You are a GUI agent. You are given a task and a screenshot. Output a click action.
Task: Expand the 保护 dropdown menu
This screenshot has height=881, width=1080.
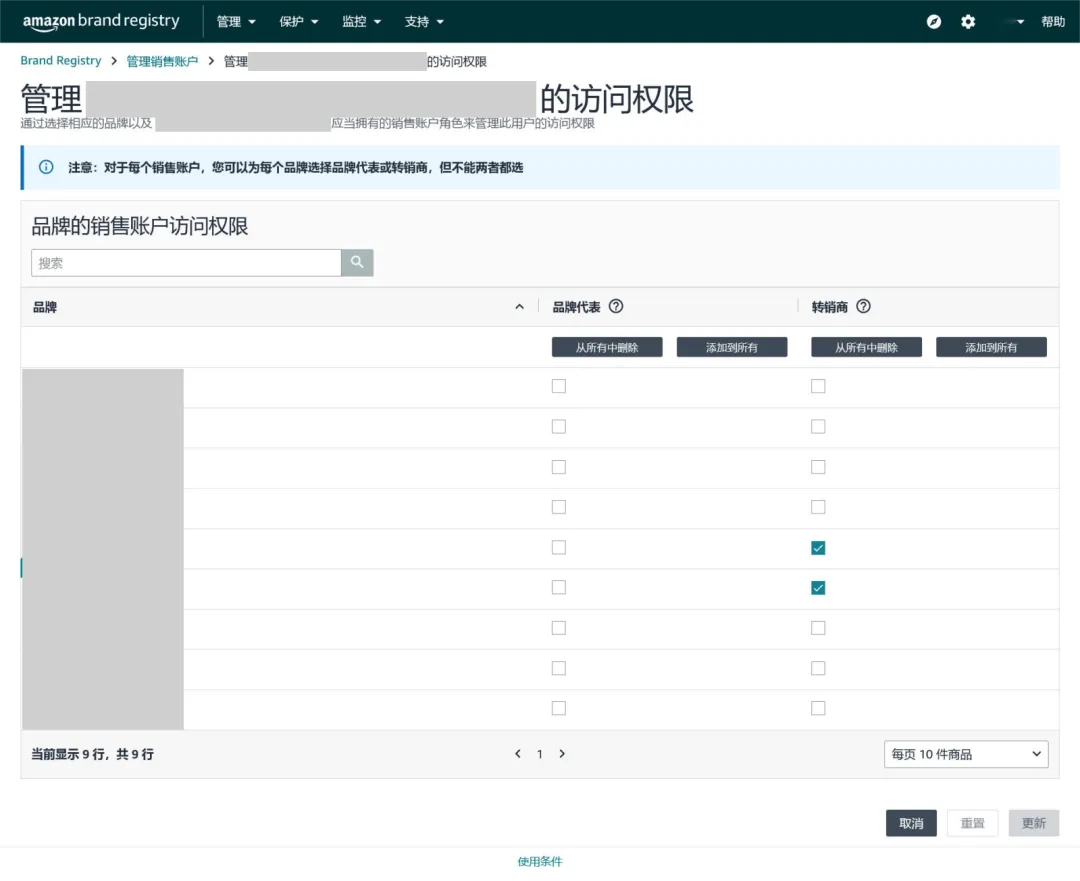[x=299, y=22]
